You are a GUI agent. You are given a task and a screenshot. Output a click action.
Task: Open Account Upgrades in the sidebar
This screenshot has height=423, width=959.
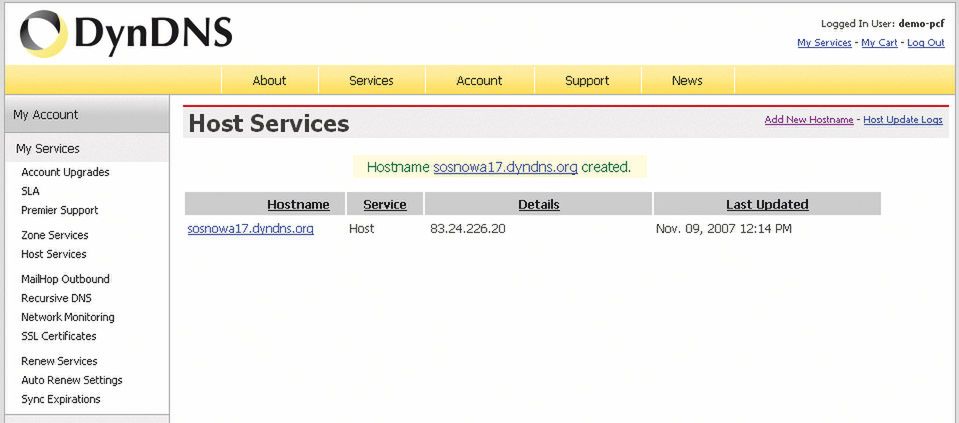pos(65,172)
